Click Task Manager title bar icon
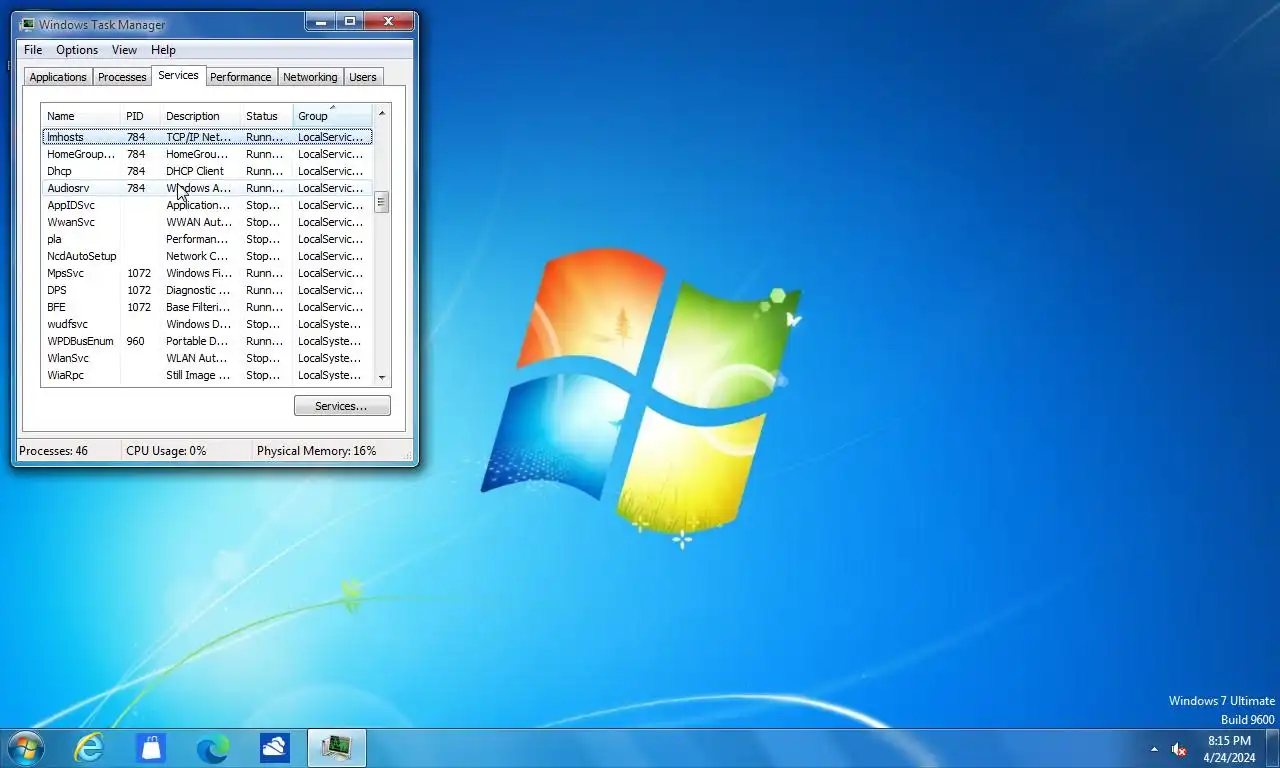Screen dimensions: 1280x768 pyautogui.click(x=27, y=24)
